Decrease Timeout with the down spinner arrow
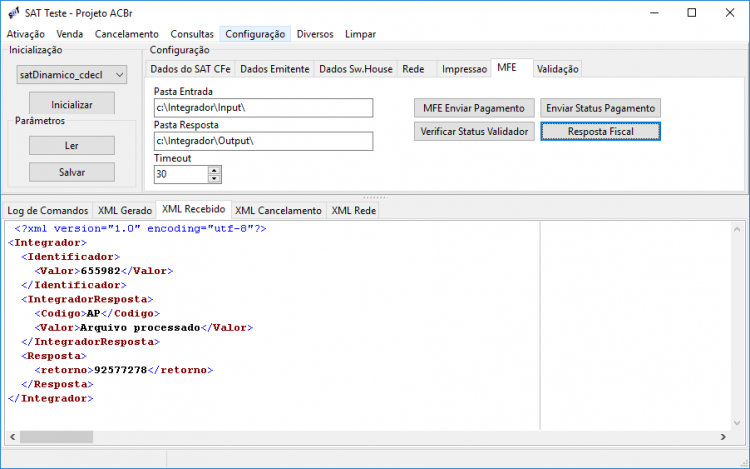750x469 pixels. [214, 178]
